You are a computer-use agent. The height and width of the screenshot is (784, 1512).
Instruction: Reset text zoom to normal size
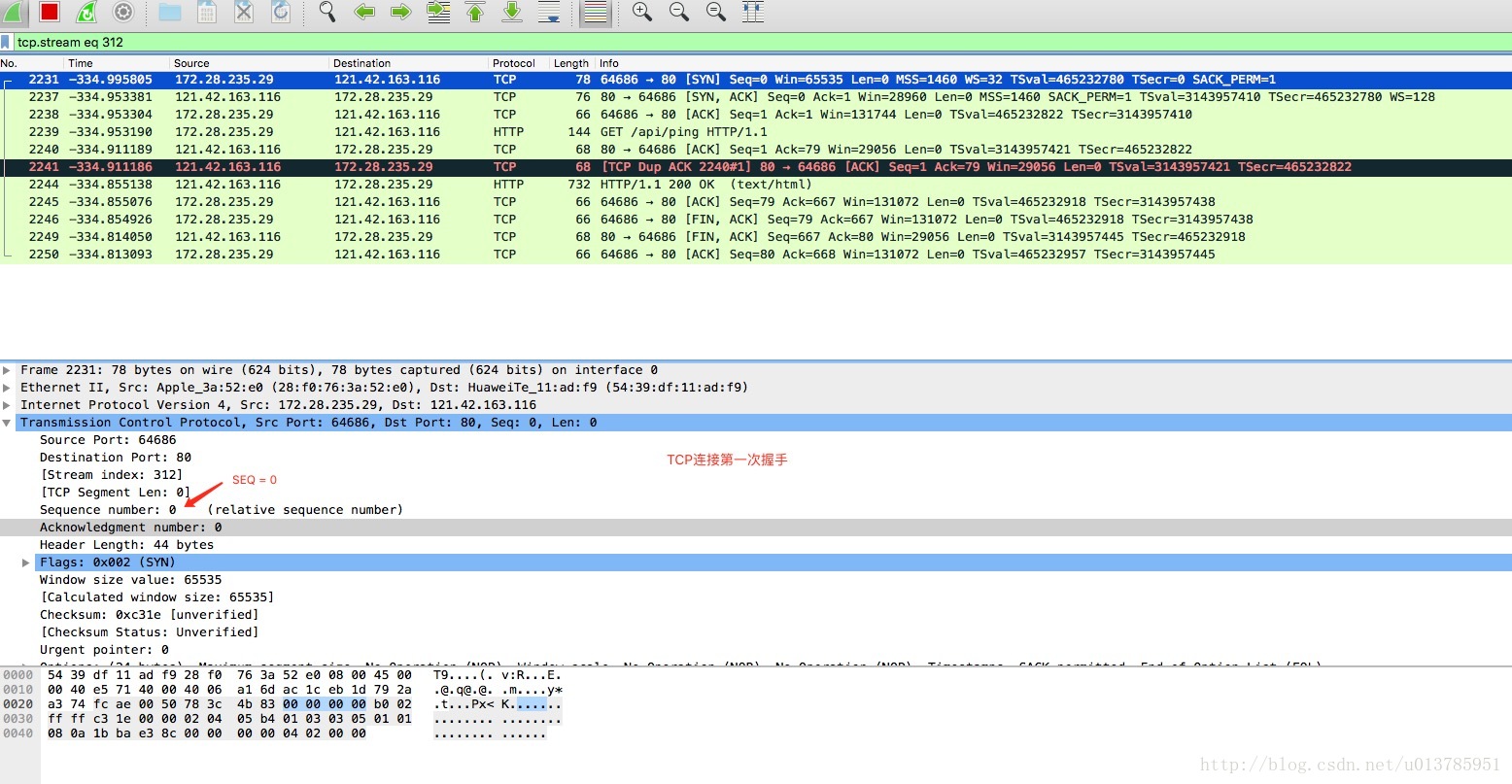pos(716,12)
